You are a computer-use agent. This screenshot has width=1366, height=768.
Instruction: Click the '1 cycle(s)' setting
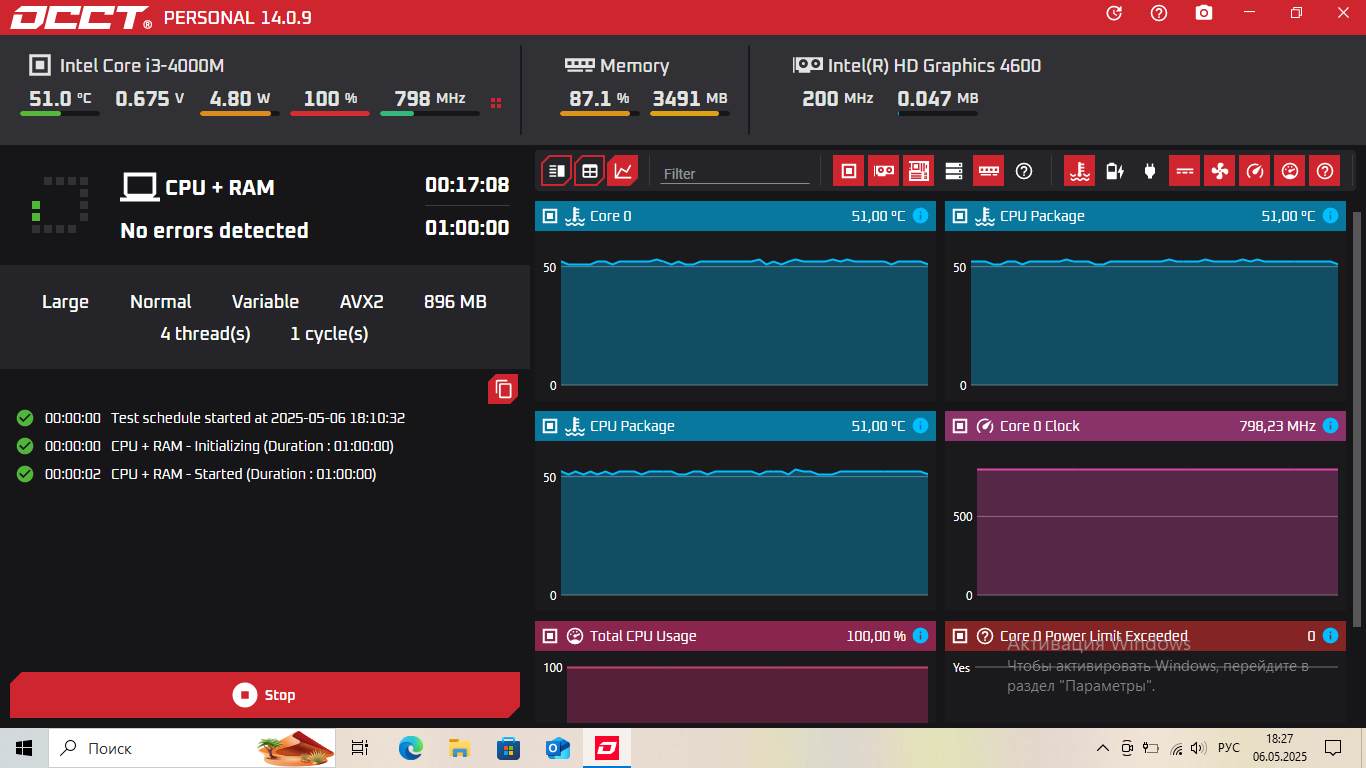(x=329, y=334)
